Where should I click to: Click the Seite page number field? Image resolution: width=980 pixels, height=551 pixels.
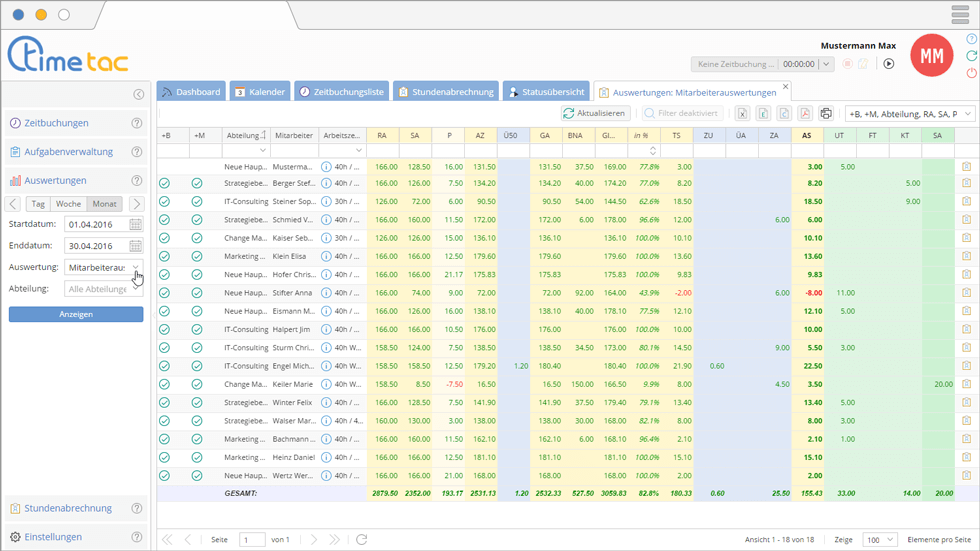click(x=252, y=540)
